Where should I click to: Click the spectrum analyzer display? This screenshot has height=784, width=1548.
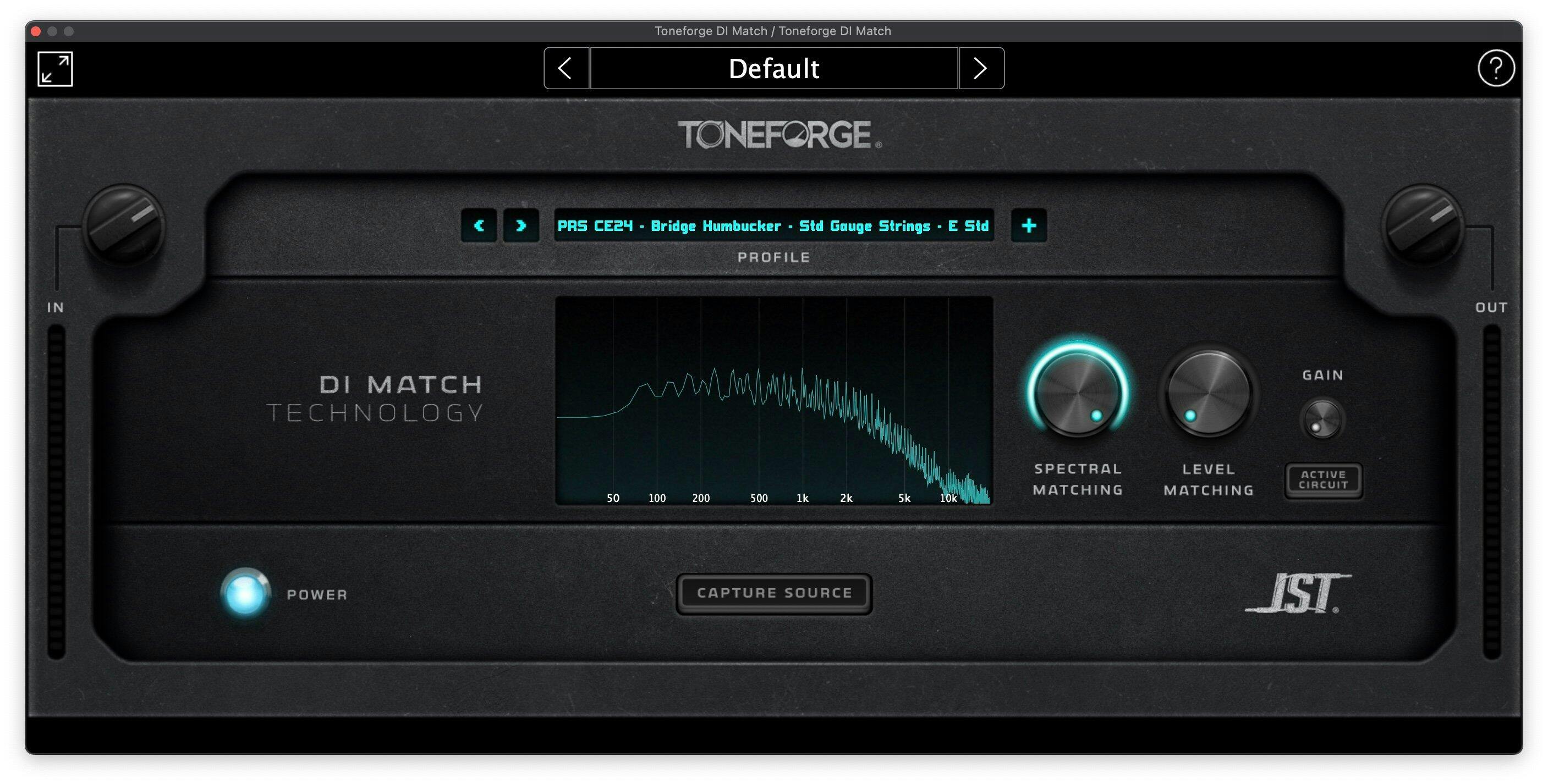(773, 400)
